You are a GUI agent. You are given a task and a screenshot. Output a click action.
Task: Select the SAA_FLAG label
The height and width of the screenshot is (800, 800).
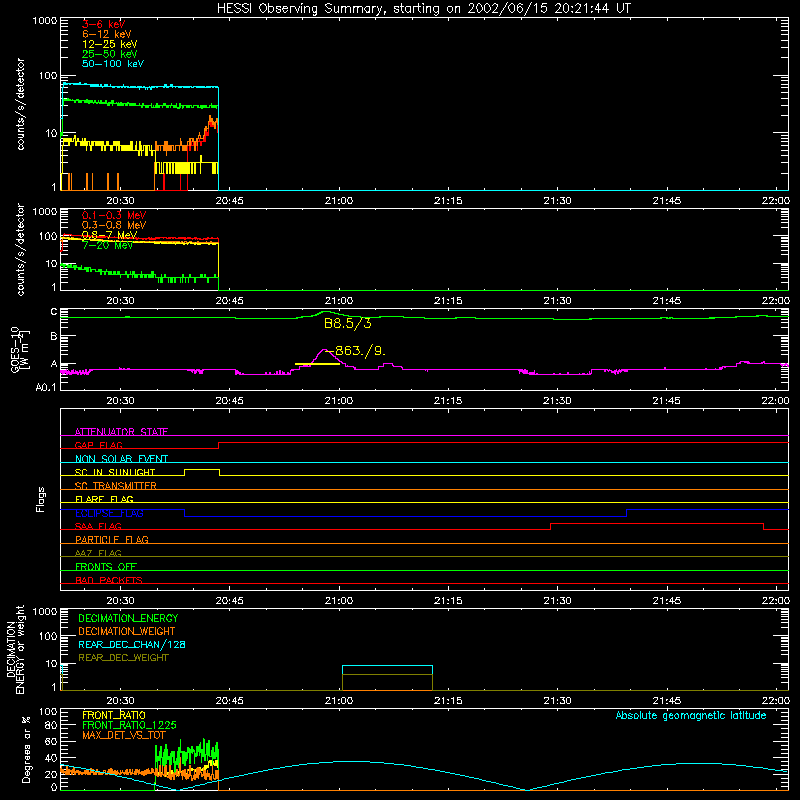tap(98, 526)
